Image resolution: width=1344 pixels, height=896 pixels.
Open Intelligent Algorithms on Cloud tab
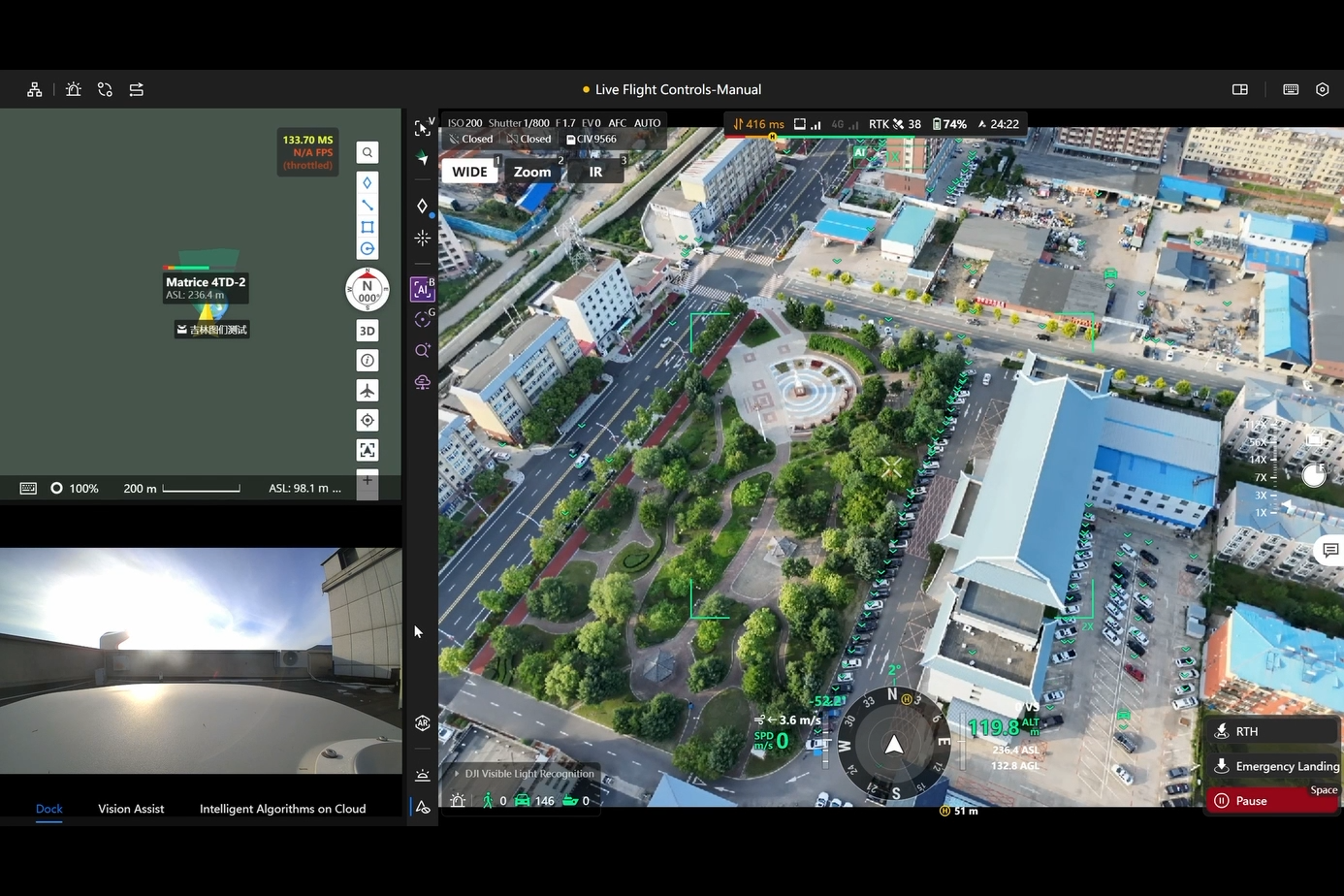click(x=282, y=809)
